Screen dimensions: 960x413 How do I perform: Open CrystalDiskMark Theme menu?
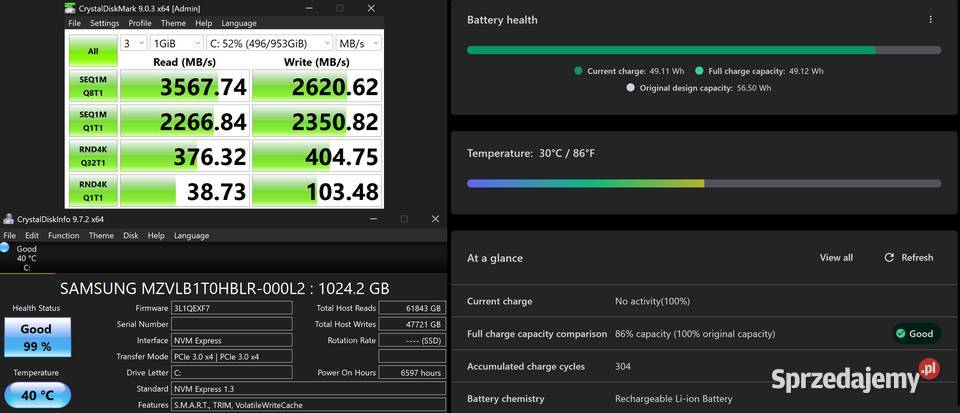(173, 23)
